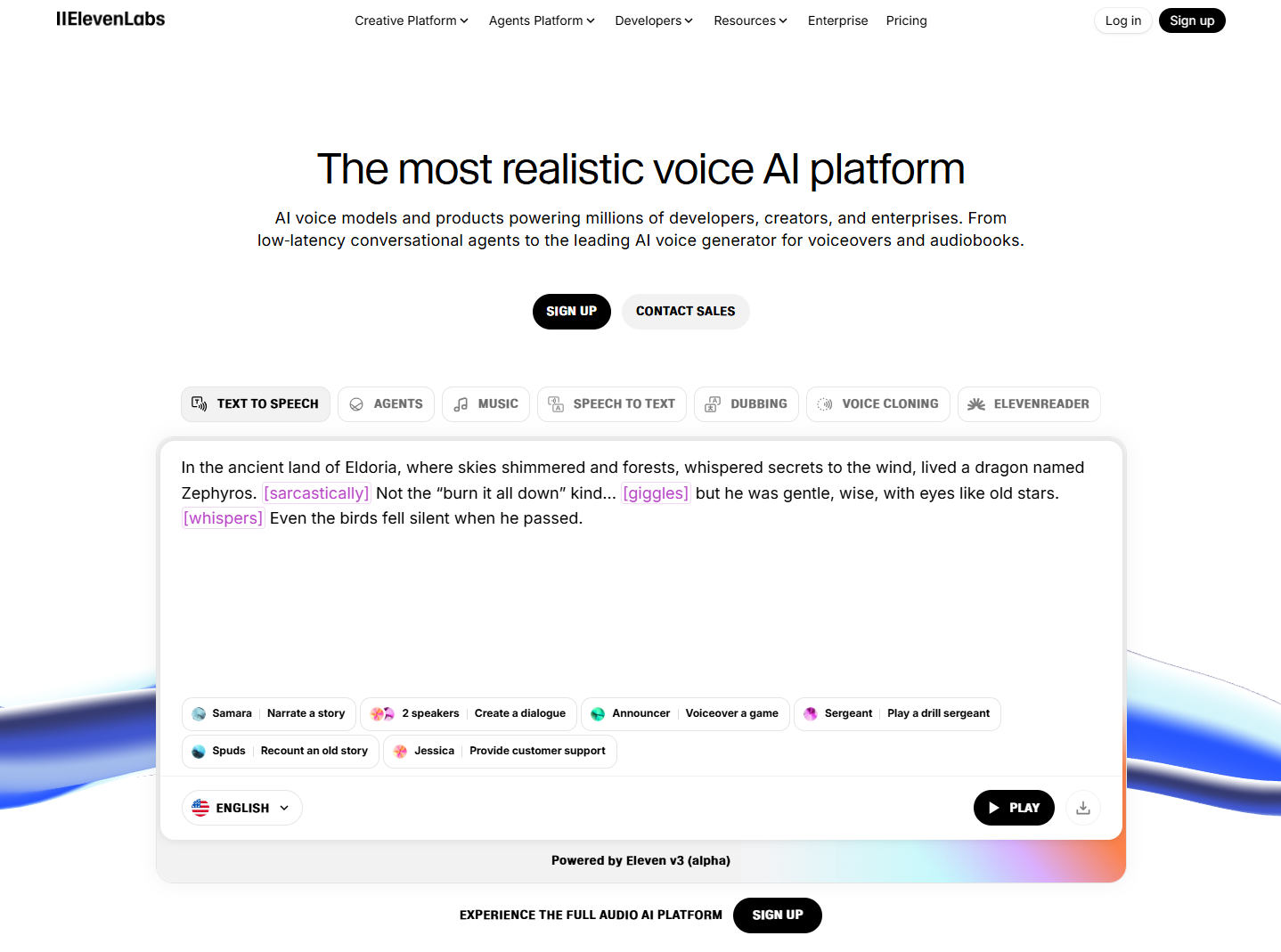1281x952 pixels.
Task: Click the download audio icon
Action: click(x=1083, y=808)
